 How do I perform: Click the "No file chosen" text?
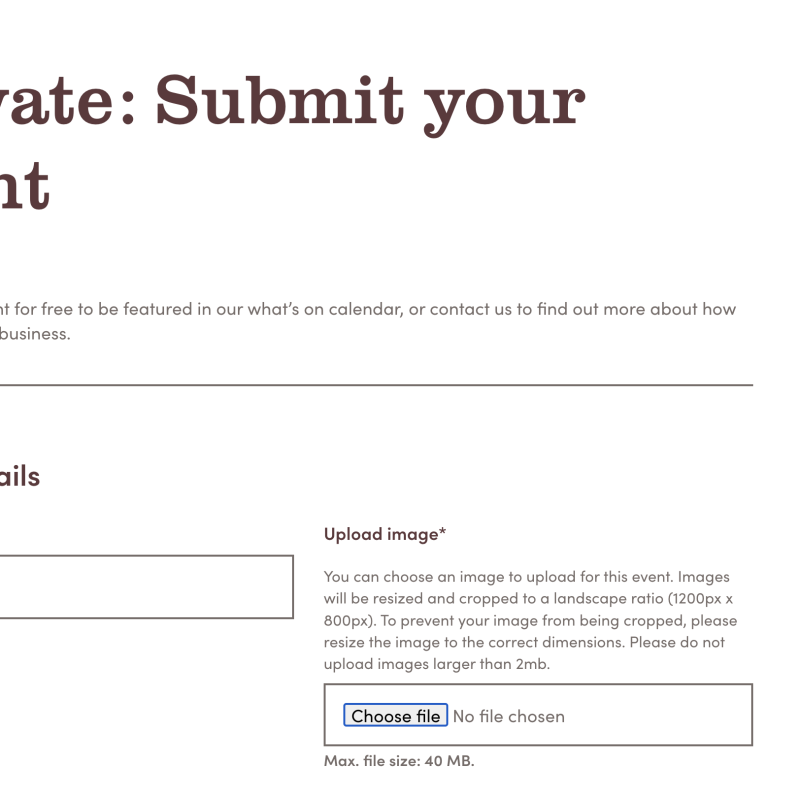[509, 716]
